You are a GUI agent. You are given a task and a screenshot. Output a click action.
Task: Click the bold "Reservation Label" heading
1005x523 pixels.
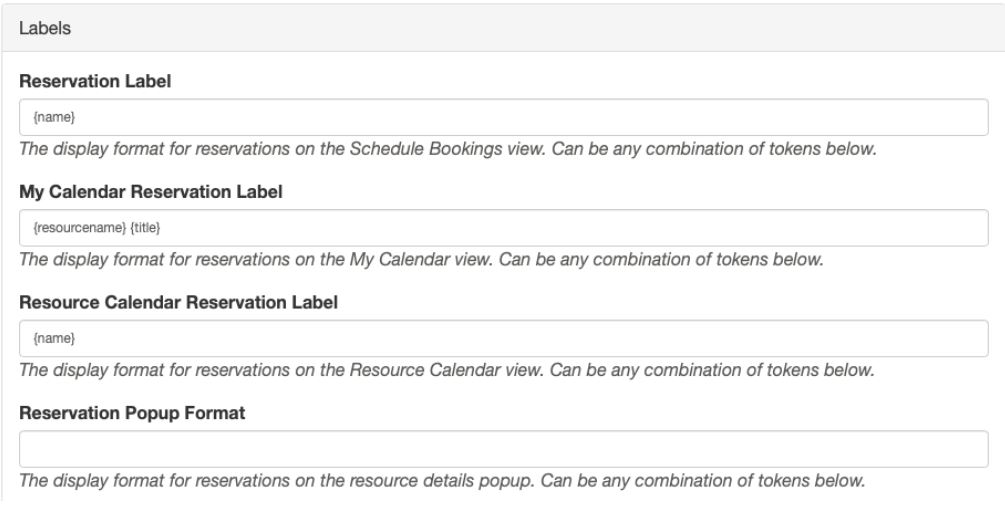pyautogui.click(x=95, y=83)
